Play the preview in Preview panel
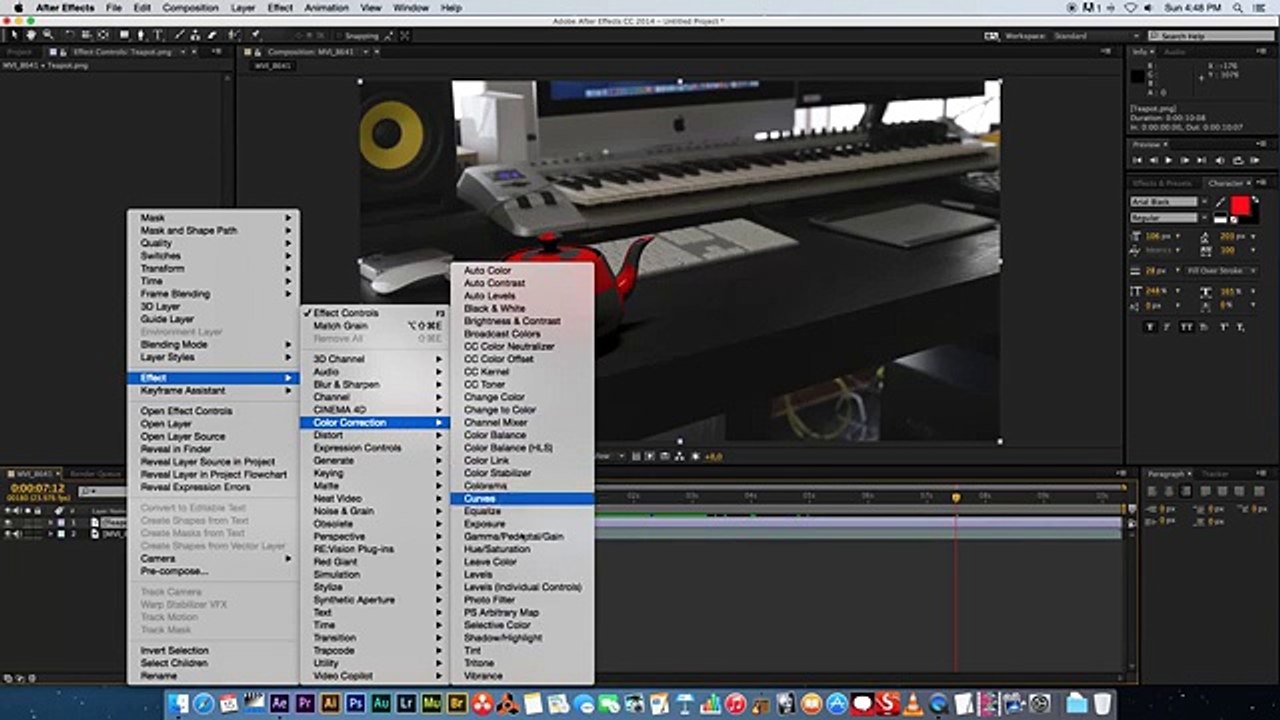 point(1168,160)
